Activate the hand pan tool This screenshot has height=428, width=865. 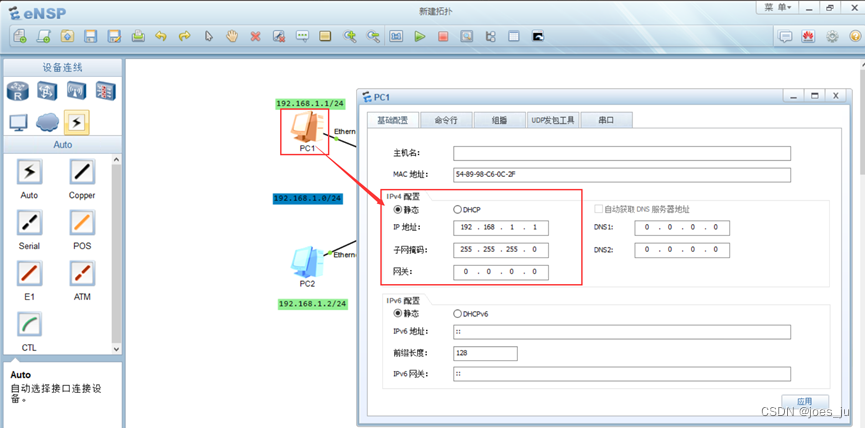(232, 36)
